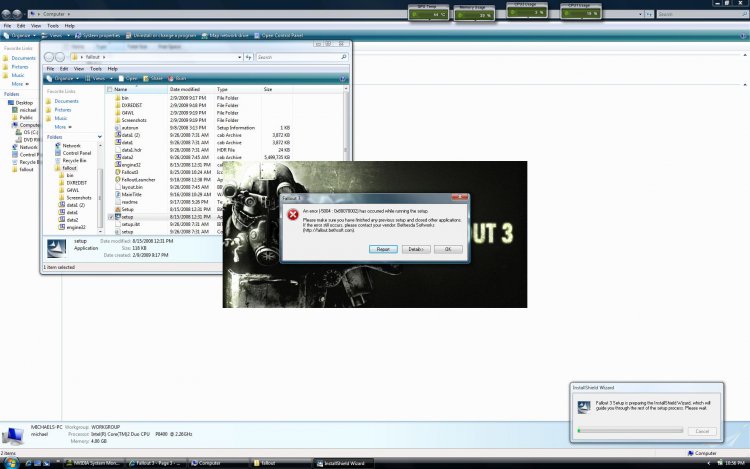Click the InstallShield Wizard setup icon
The height and width of the screenshot is (469, 750).
tap(584, 407)
